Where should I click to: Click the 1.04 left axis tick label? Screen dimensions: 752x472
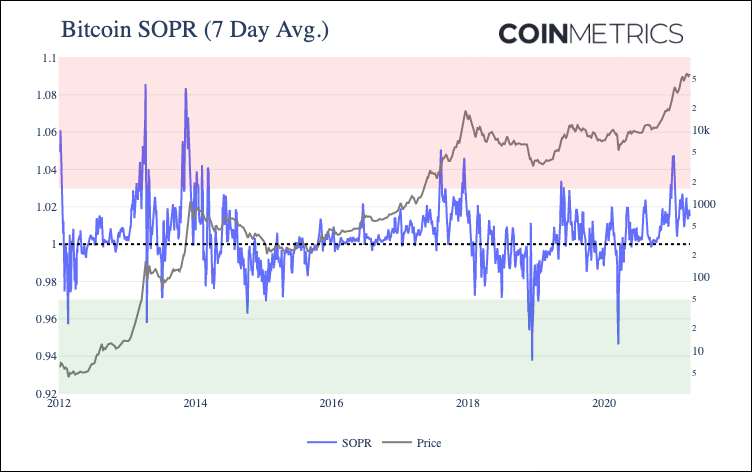pyautogui.click(x=47, y=170)
